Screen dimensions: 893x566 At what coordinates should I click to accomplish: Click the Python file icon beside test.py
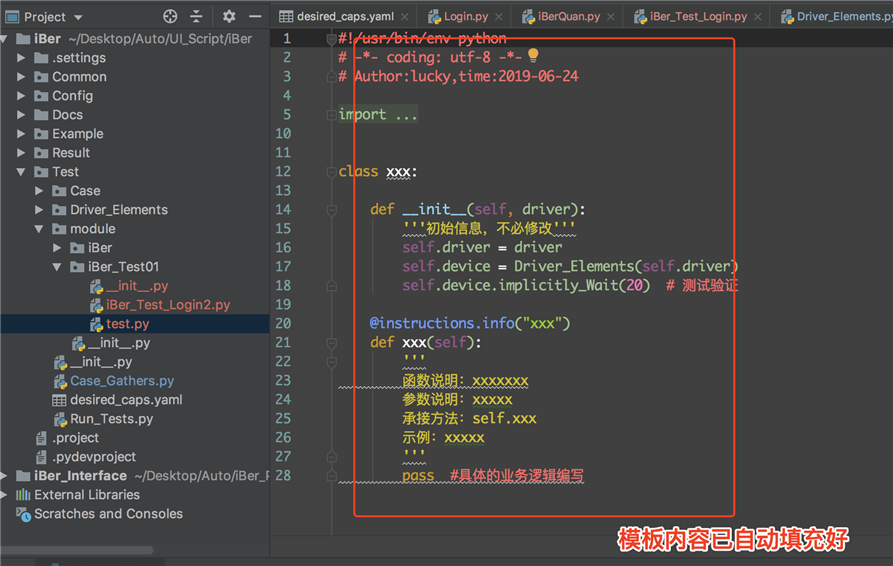tap(96, 324)
